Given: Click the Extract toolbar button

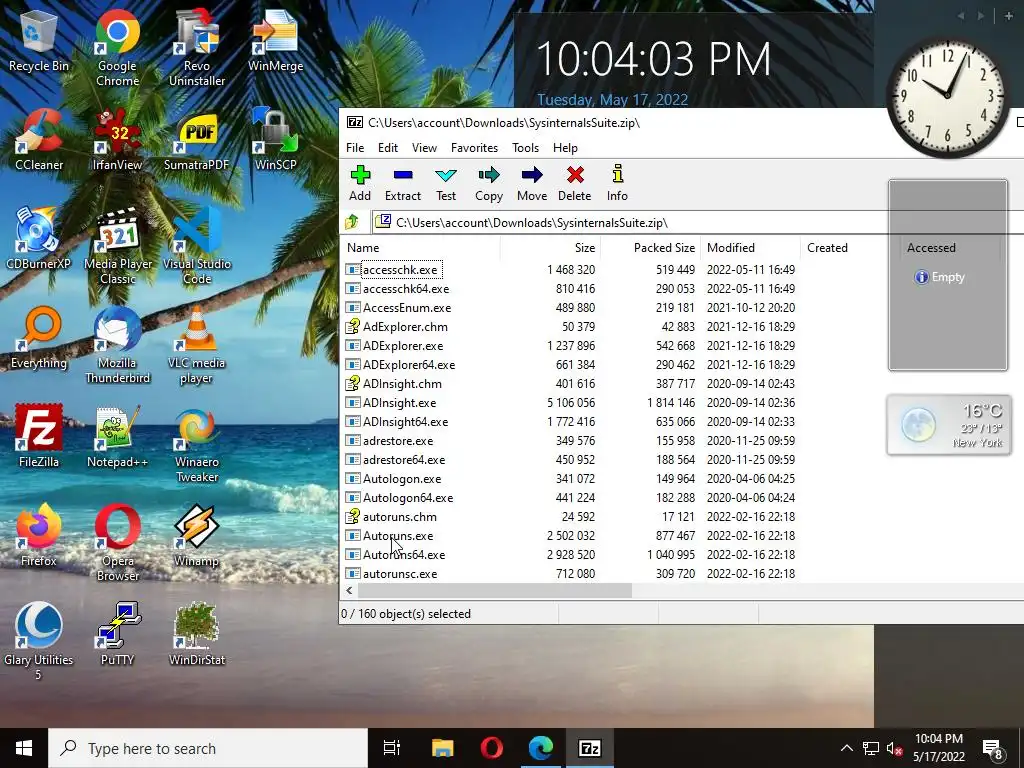Looking at the screenshot, I should pos(403,184).
